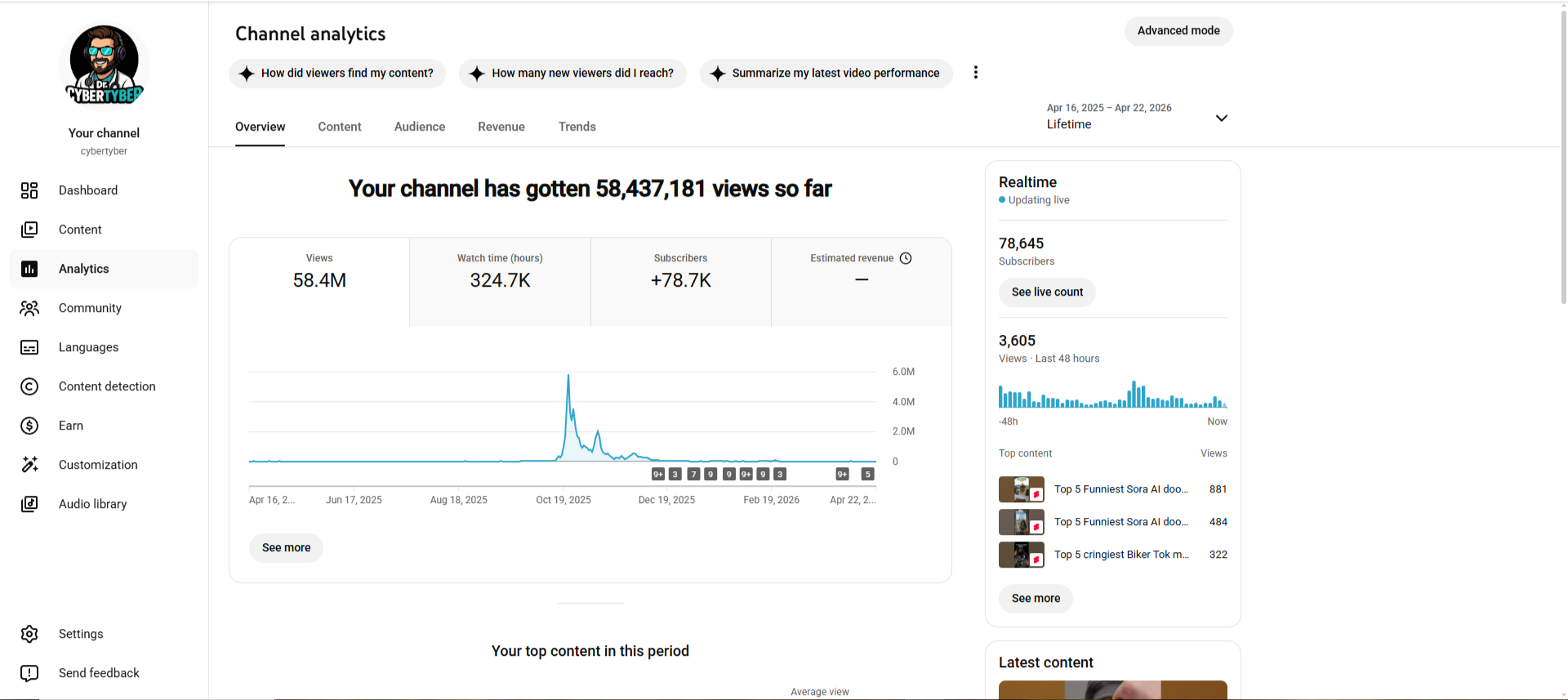Screen dimensions: 1568x700
Task: Select the Watch time (hours) metric card
Action: coord(500,281)
